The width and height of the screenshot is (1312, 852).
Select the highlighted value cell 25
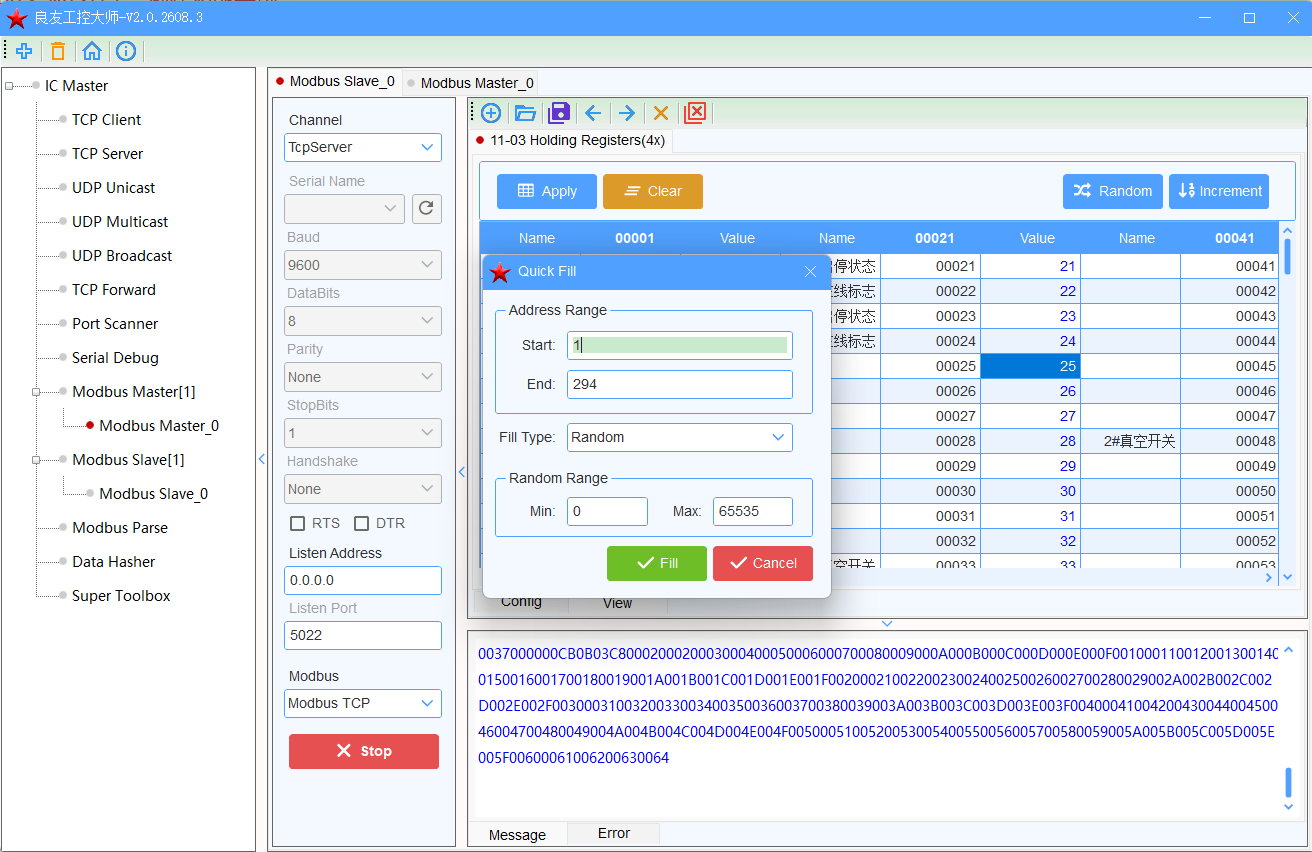[x=1030, y=366]
